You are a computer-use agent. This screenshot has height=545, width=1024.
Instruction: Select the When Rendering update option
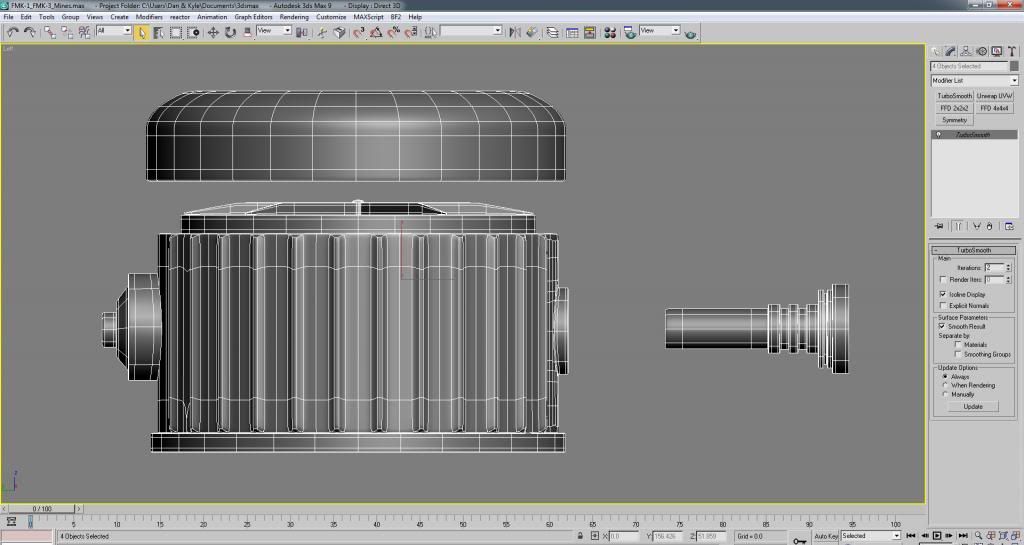(x=946, y=385)
